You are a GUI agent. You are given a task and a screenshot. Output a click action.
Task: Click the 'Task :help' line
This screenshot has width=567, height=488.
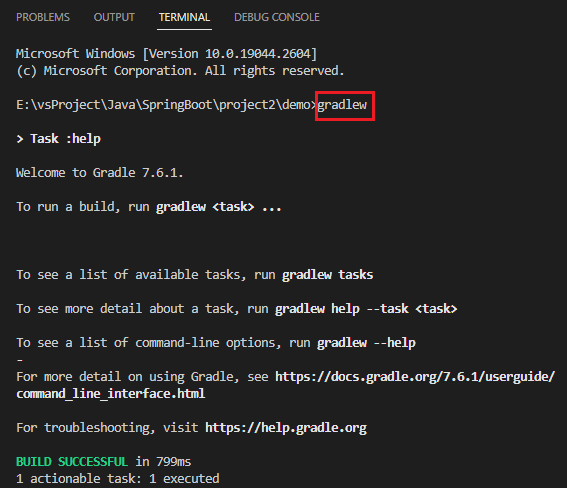(59, 139)
